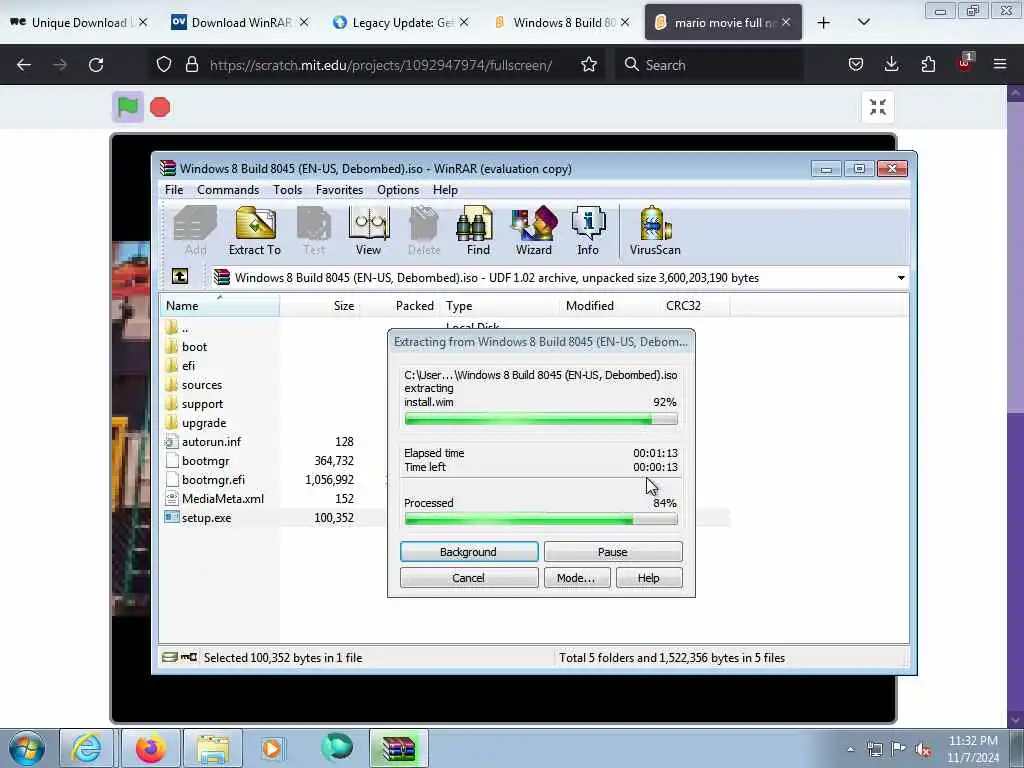This screenshot has width=1024, height=768.
Task: Open uBlock extension icon in toolbar
Action: tap(965, 63)
